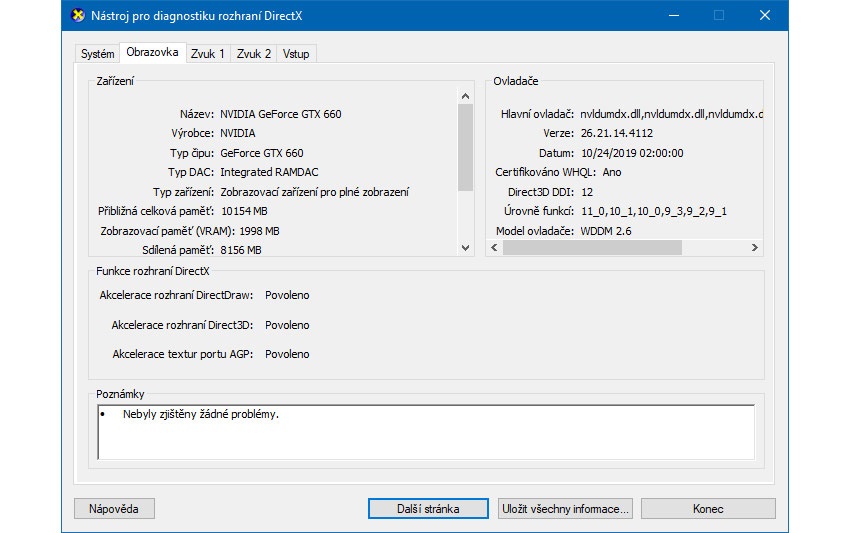Image resolution: width=850 pixels, height=533 pixels.
Task: Click the Zařízení scrollbar down arrow
Action: pos(465,248)
